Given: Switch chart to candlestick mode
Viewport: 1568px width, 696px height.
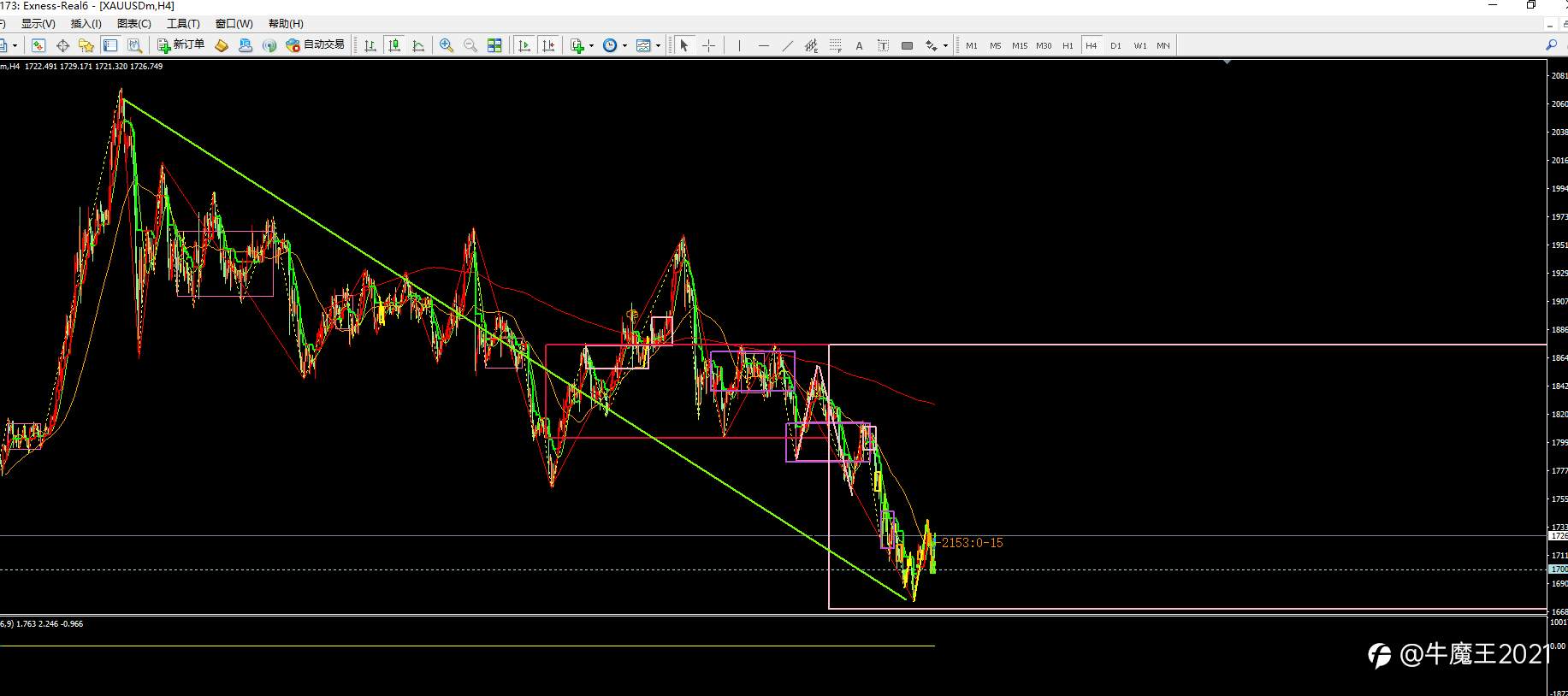Looking at the screenshot, I should tap(394, 45).
